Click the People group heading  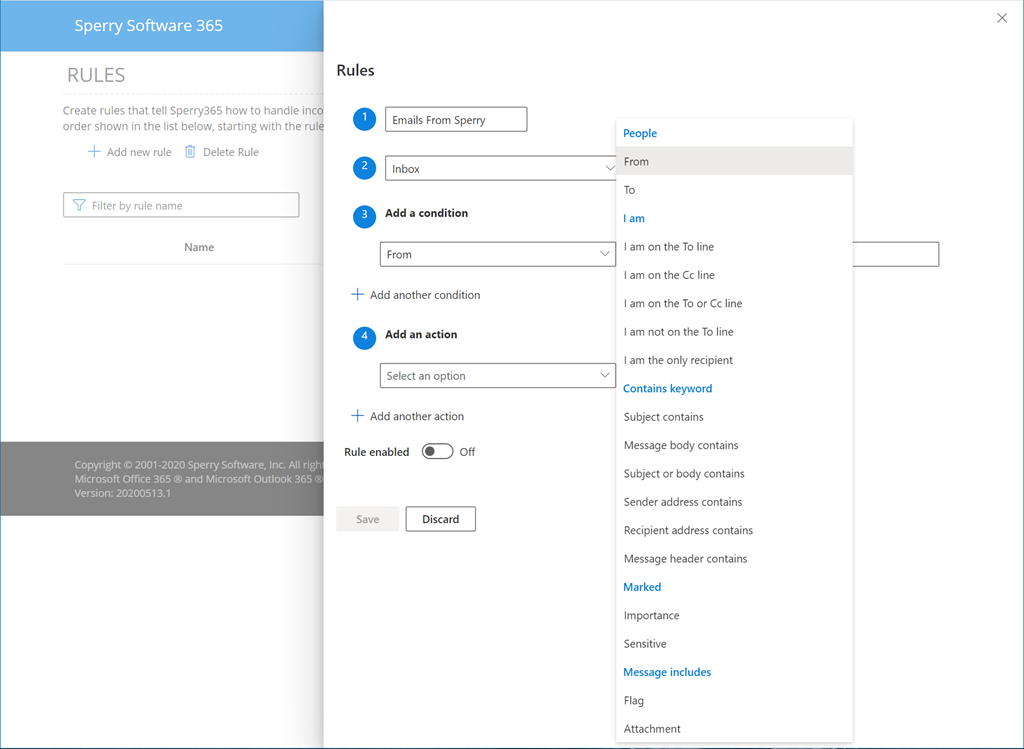point(639,133)
